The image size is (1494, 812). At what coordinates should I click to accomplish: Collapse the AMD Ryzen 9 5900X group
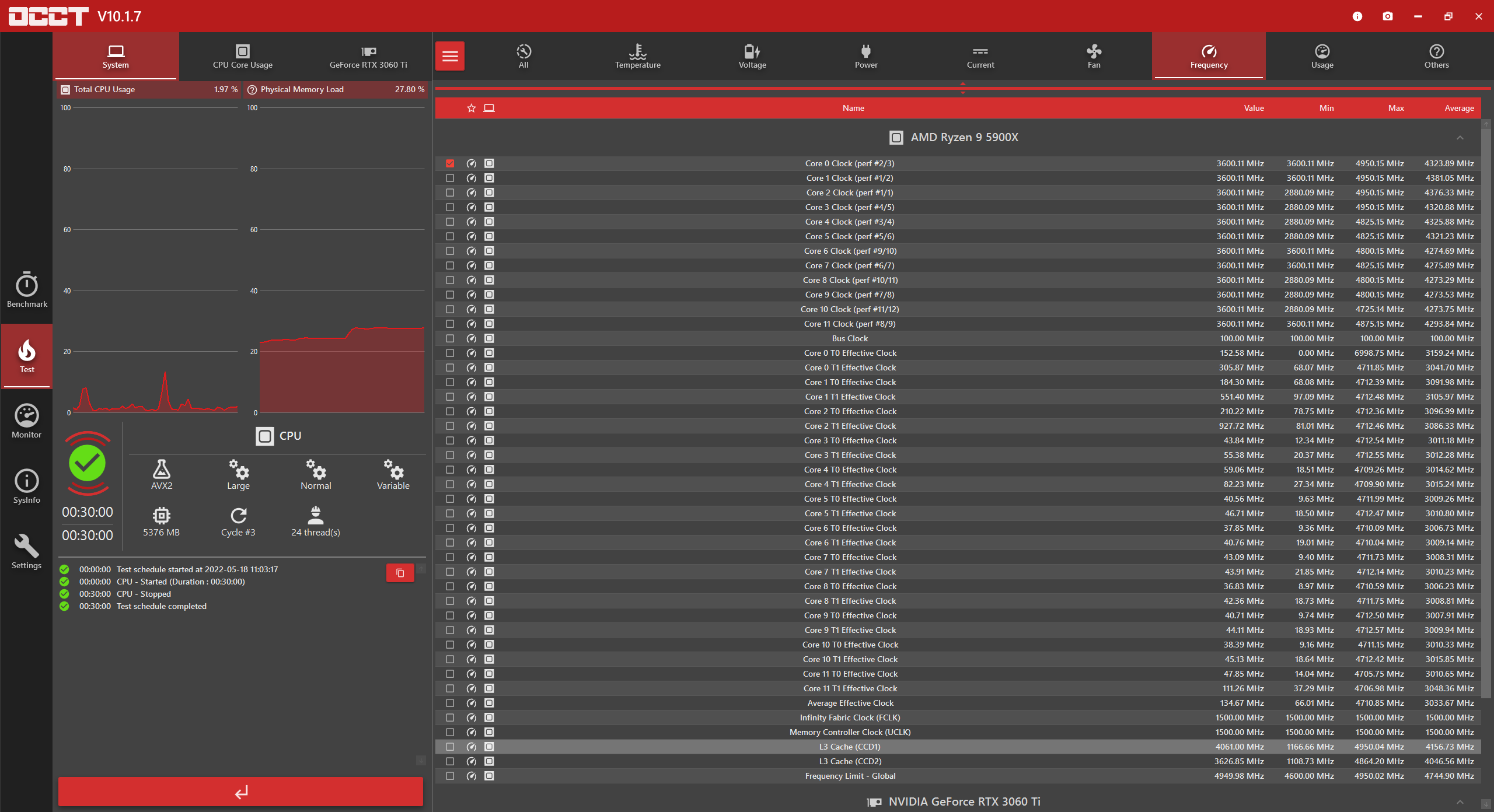(x=1460, y=138)
